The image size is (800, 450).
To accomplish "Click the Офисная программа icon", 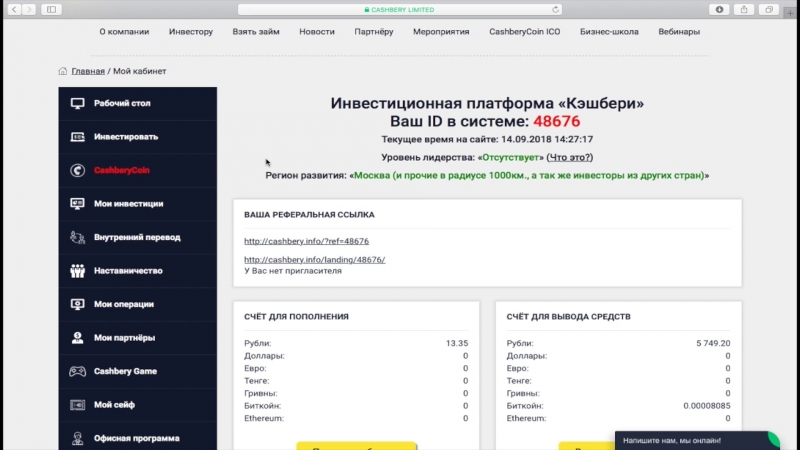I will (78, 438).
